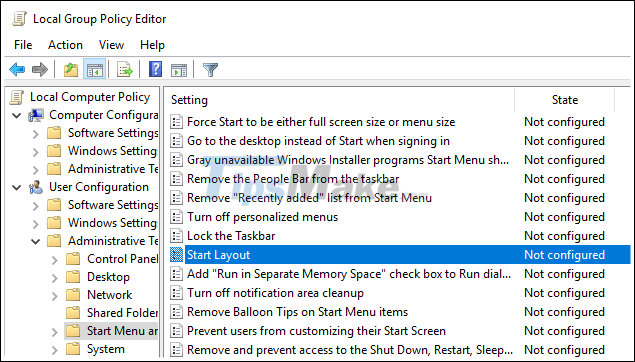Viewport: 635px width, 362px height.
Task: Expand Software Settings under User Configuration
Action: coord(36,205)
